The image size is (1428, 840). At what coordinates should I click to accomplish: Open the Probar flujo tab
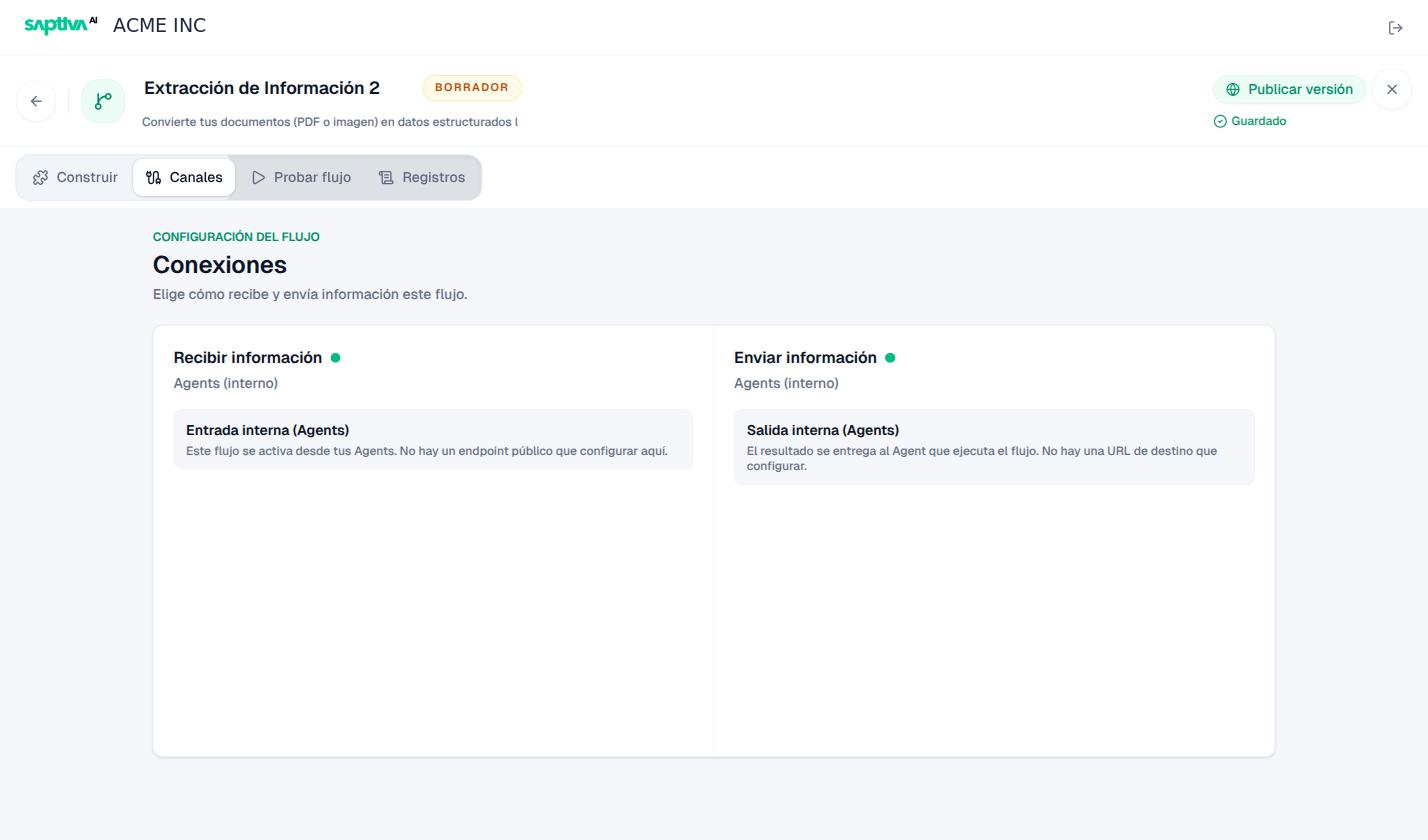click(301, 177)
